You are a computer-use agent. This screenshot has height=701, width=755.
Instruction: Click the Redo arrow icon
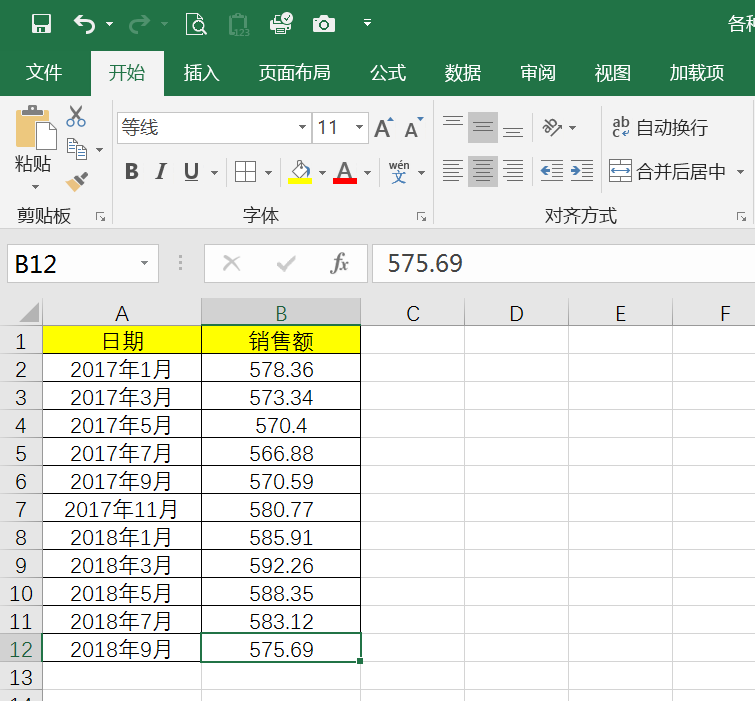tap(140, 24)
